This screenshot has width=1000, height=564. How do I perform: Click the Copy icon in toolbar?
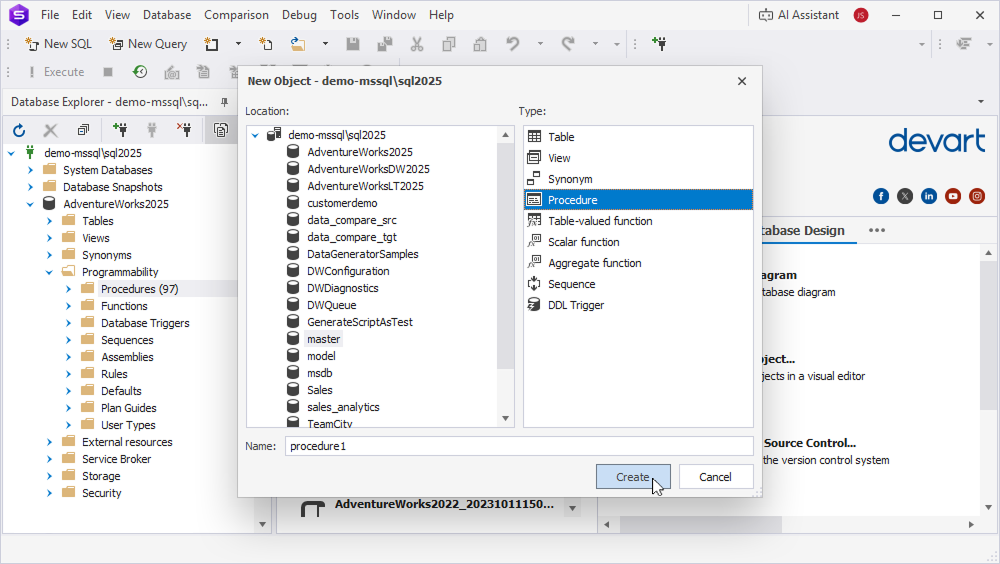click(449, 44)
